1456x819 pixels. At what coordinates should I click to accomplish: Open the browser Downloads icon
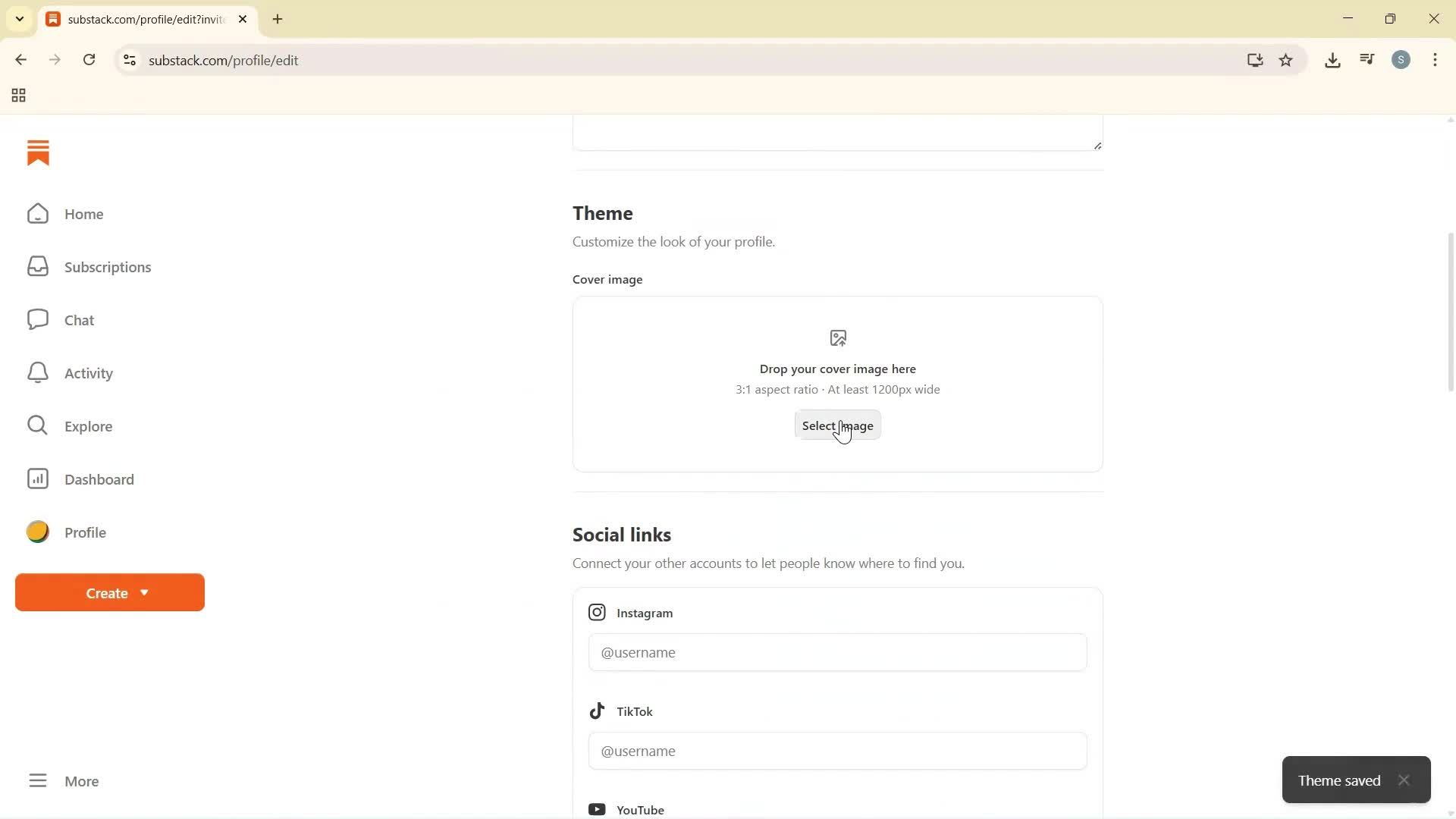pos(1332,60)
